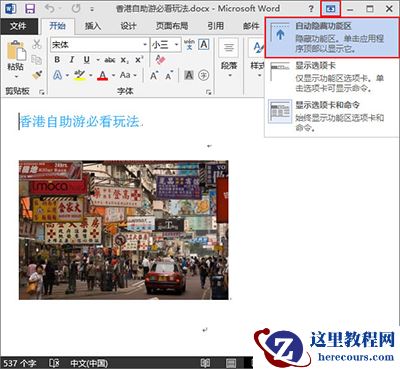Click the Word application icon

point(10,9)
